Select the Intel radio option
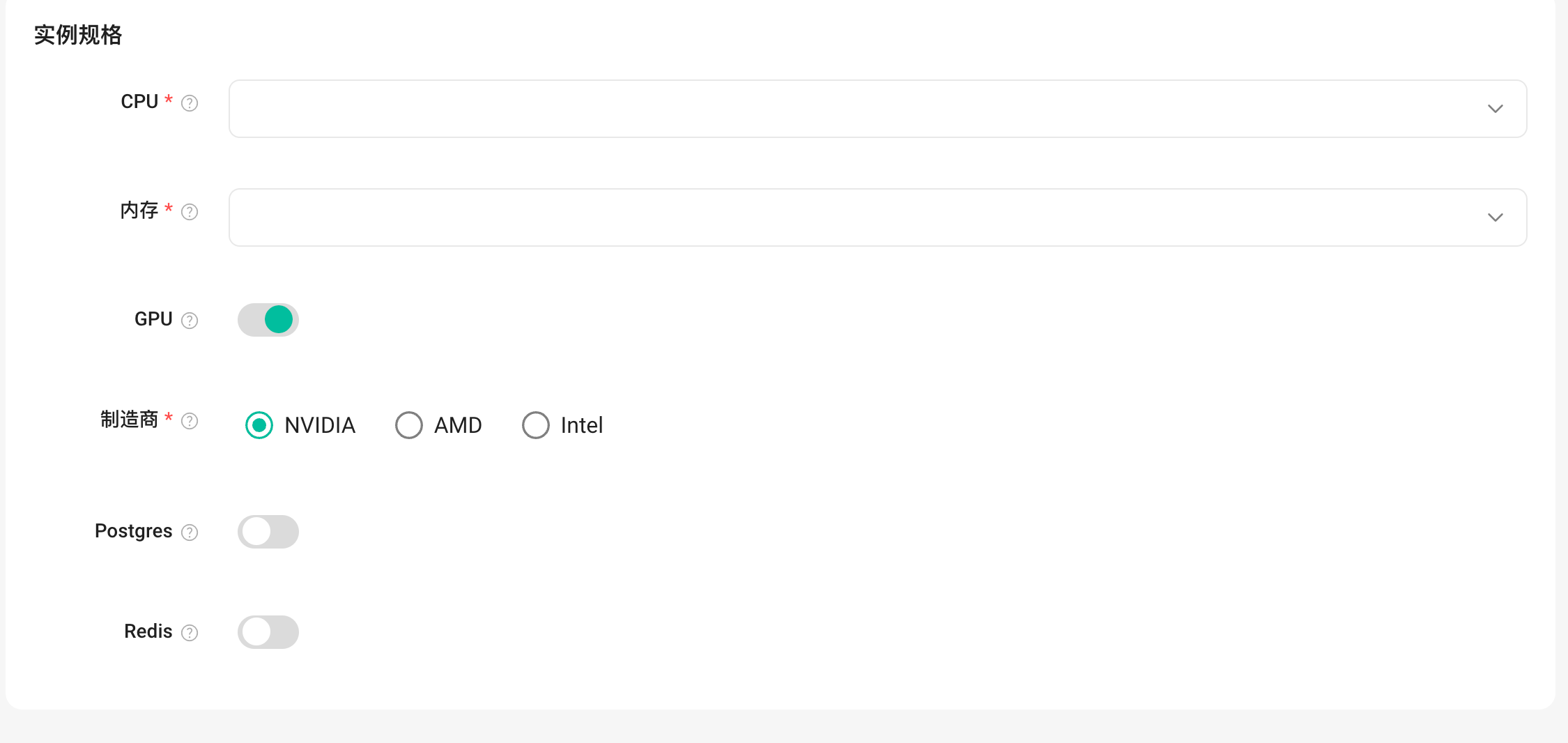The height and width of the screenshot is (743, 1568). coord(536,425)
